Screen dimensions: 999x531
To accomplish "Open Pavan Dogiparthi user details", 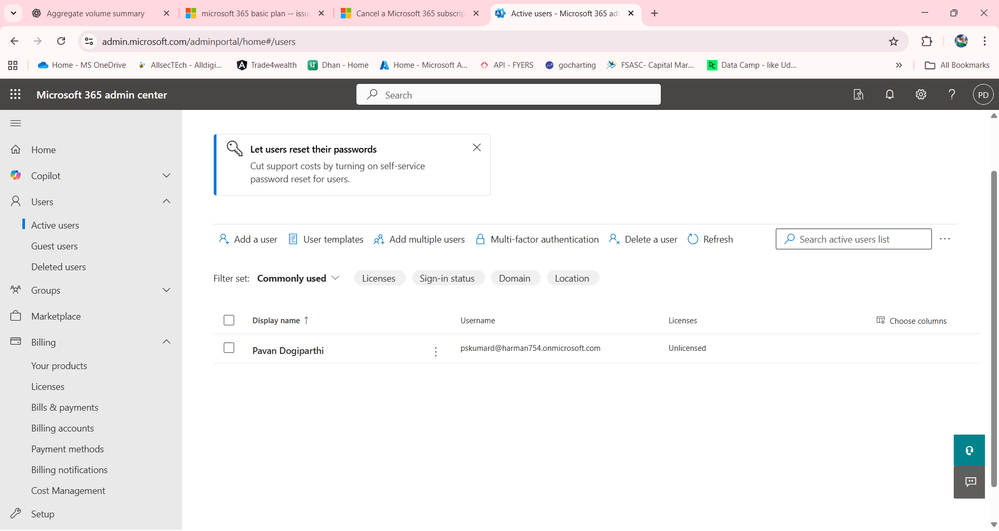I will point(288,351).
